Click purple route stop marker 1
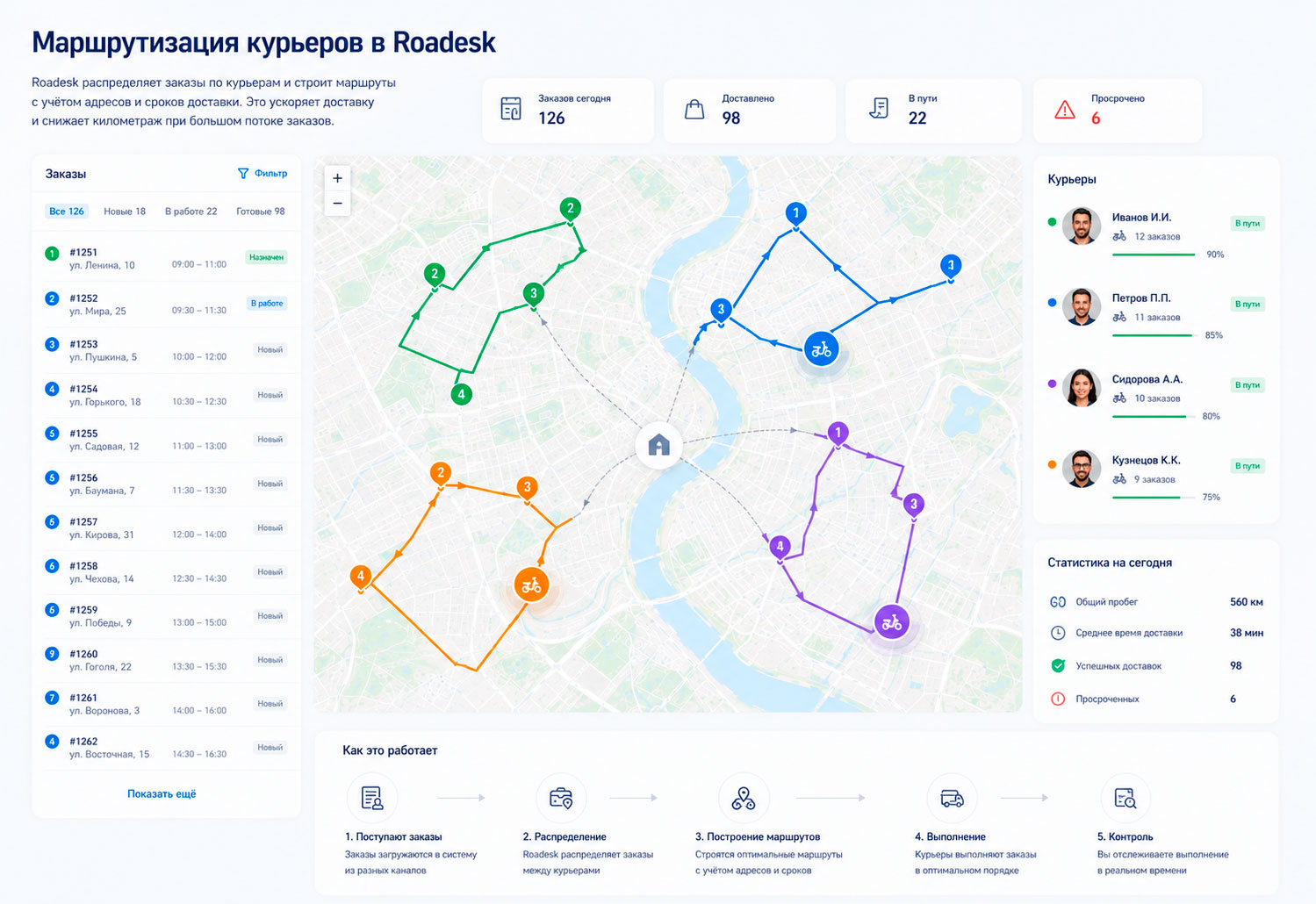 click(x=838, y=434)
